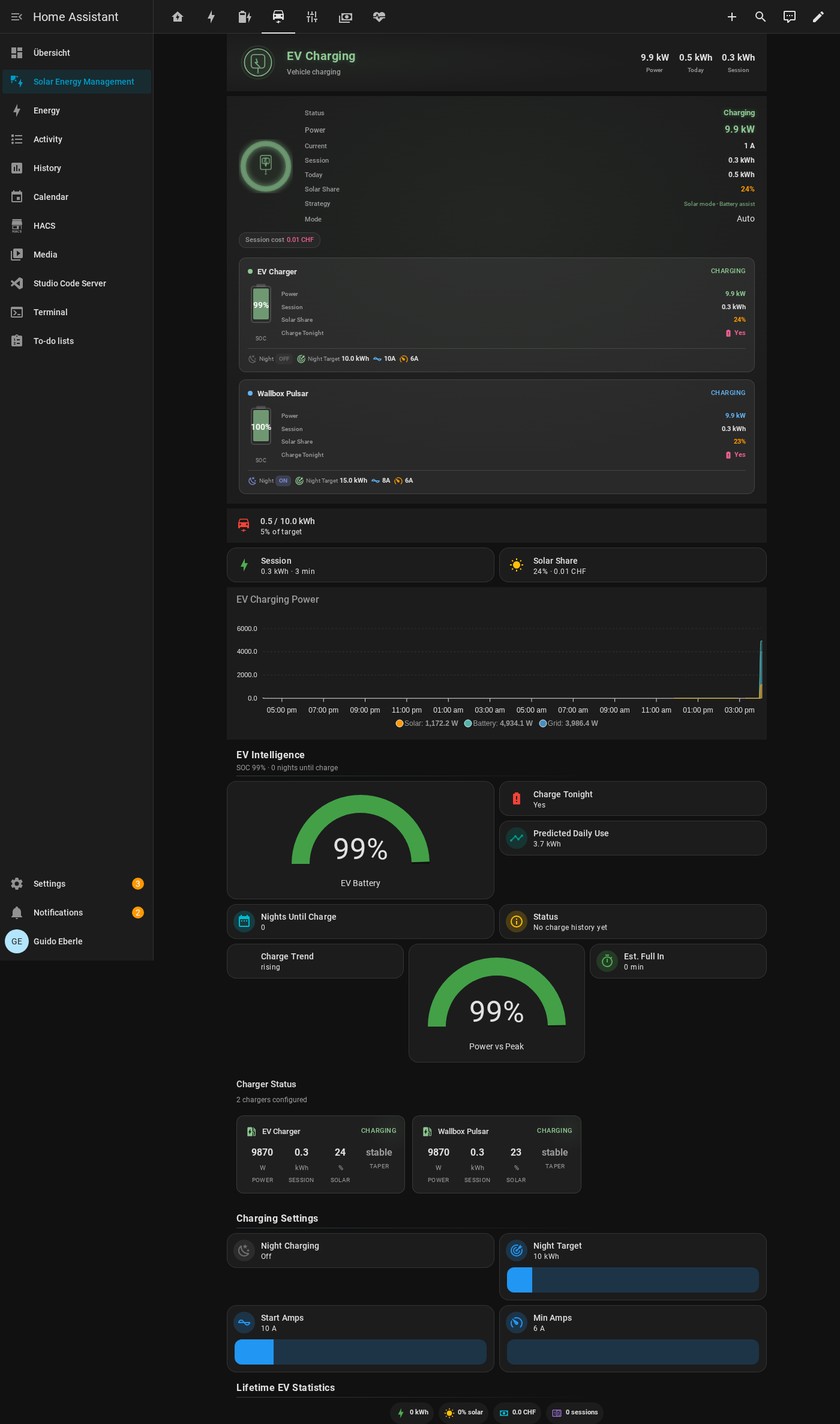Adjust the Min Amps 6 A slider

tap(633, 1352)
